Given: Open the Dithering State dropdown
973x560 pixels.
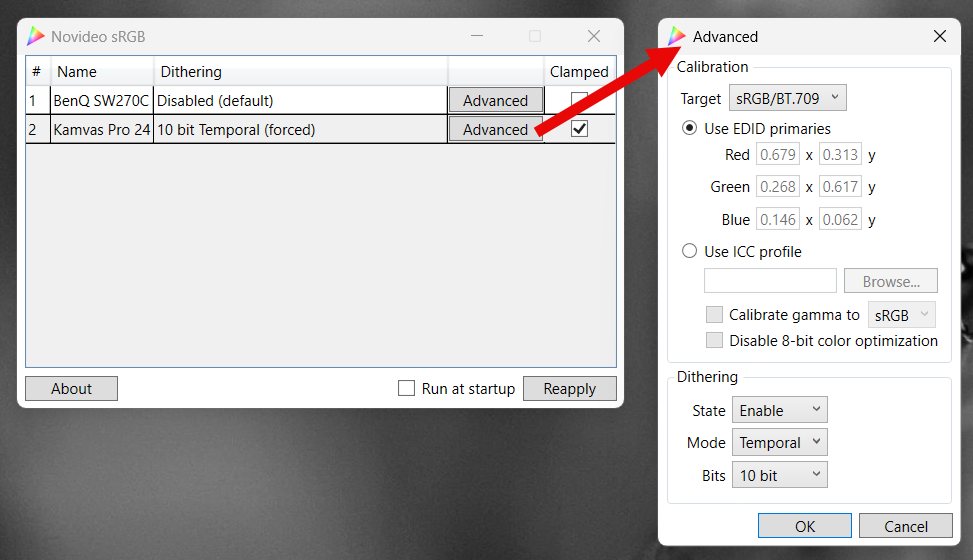Looking at the screenshot, I should 780,410.
